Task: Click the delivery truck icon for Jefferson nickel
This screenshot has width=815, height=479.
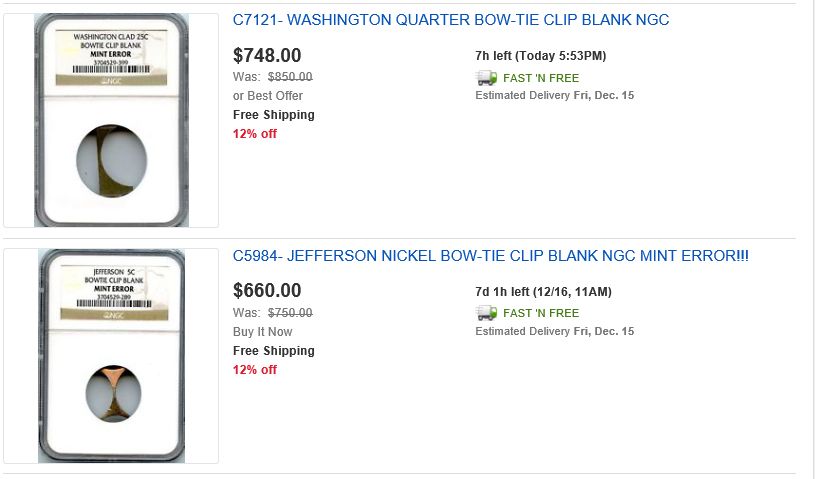Action: (486, 314)
